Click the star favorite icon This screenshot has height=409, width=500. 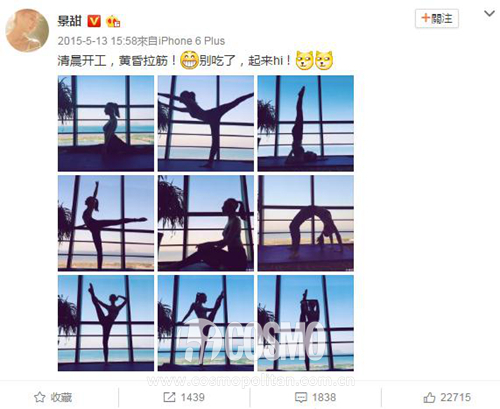39,397
